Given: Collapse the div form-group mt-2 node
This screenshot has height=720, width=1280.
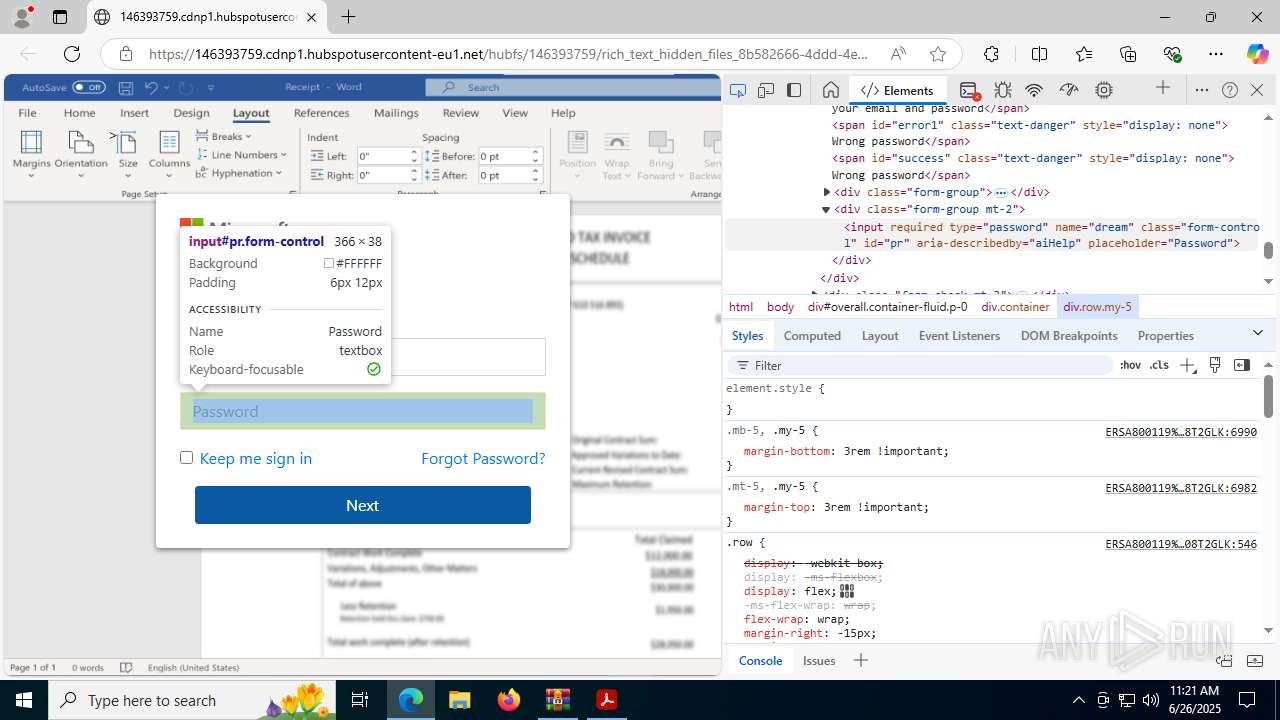Looking at the screenshot, I should (x=826, y=209).
